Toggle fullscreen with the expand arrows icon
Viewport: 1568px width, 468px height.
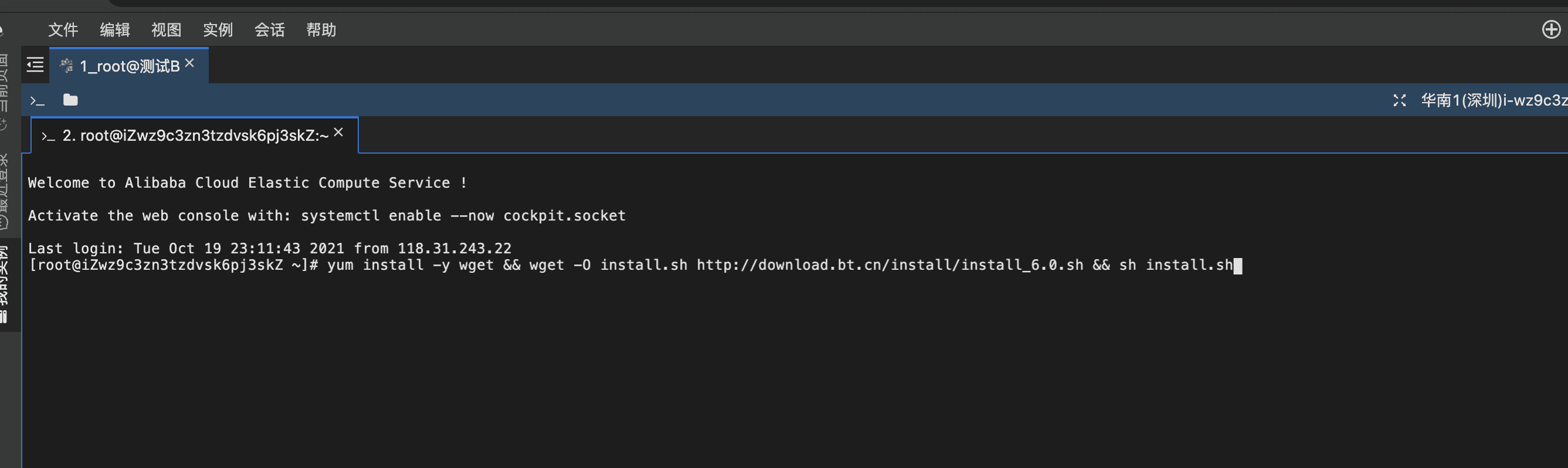tap(1399, 100)
